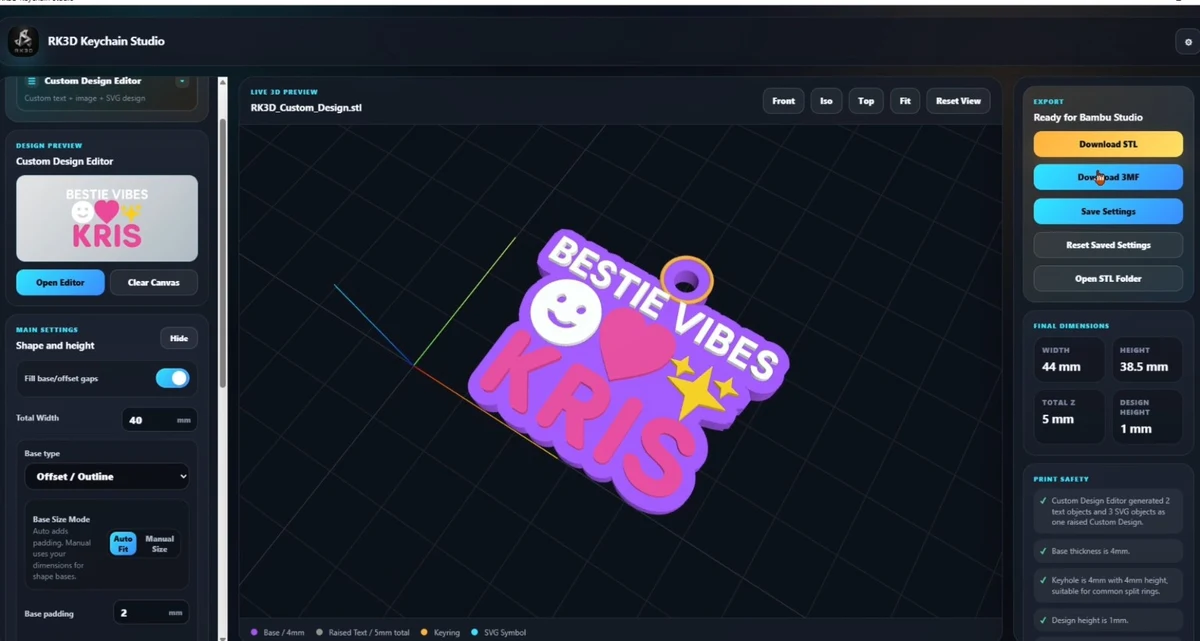Click the checkmark beside Base thickness note
The height and width of the screenshot is (641, 1200).
pos(1043,551)
